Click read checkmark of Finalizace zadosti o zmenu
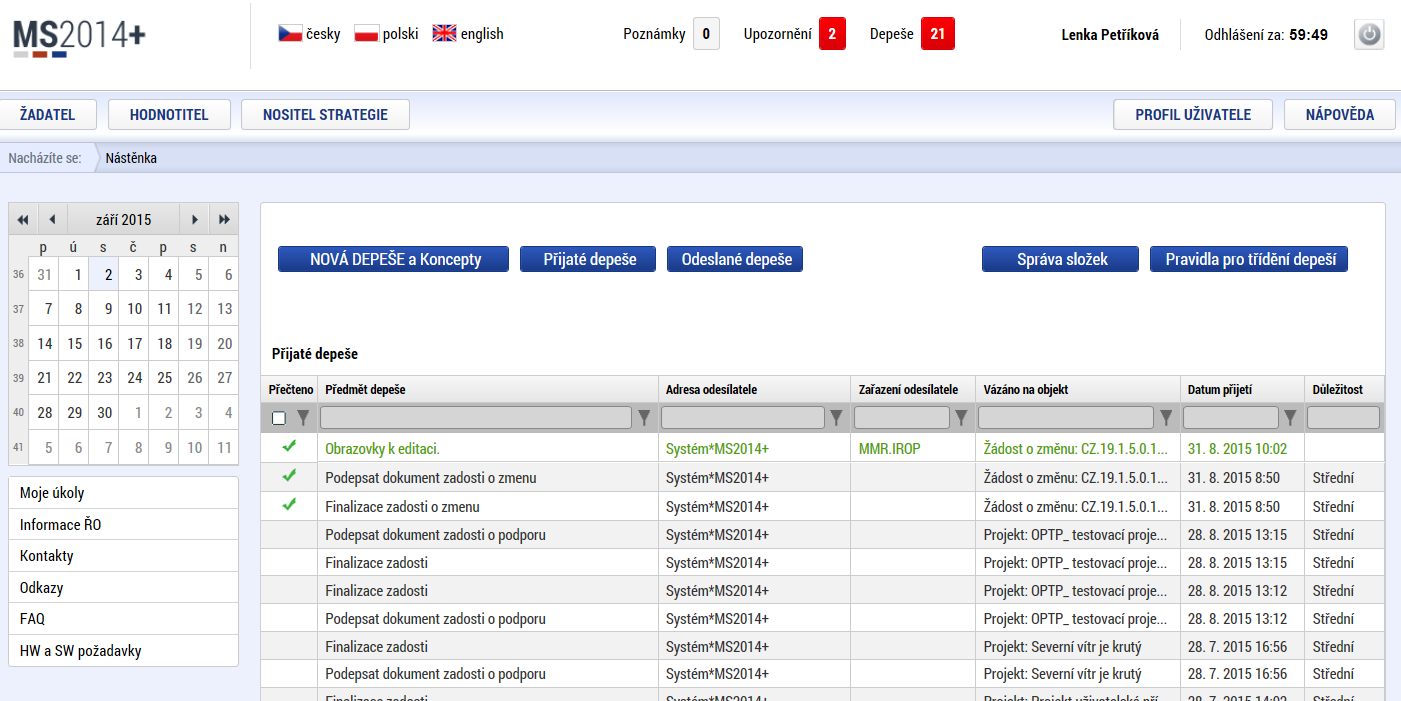Screen dimensions: 1401x701 [289, 505]
